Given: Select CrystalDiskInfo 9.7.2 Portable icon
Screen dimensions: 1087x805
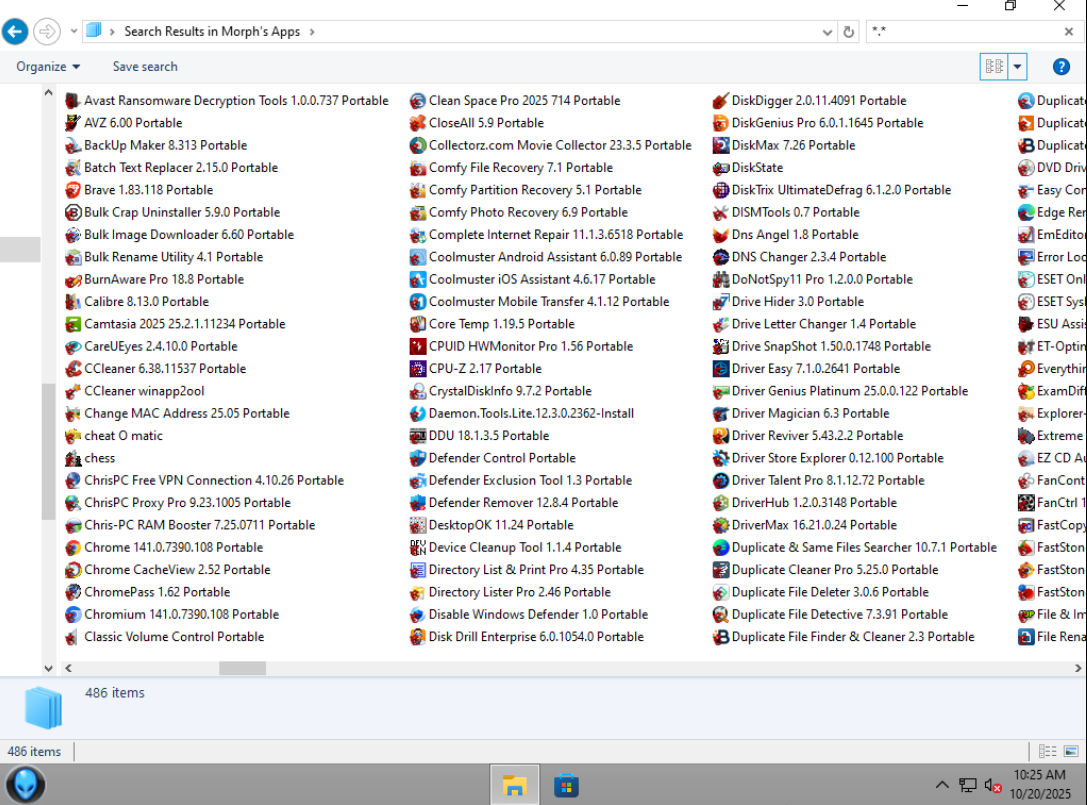Looking at the screenshot, I should coord(417,391).
